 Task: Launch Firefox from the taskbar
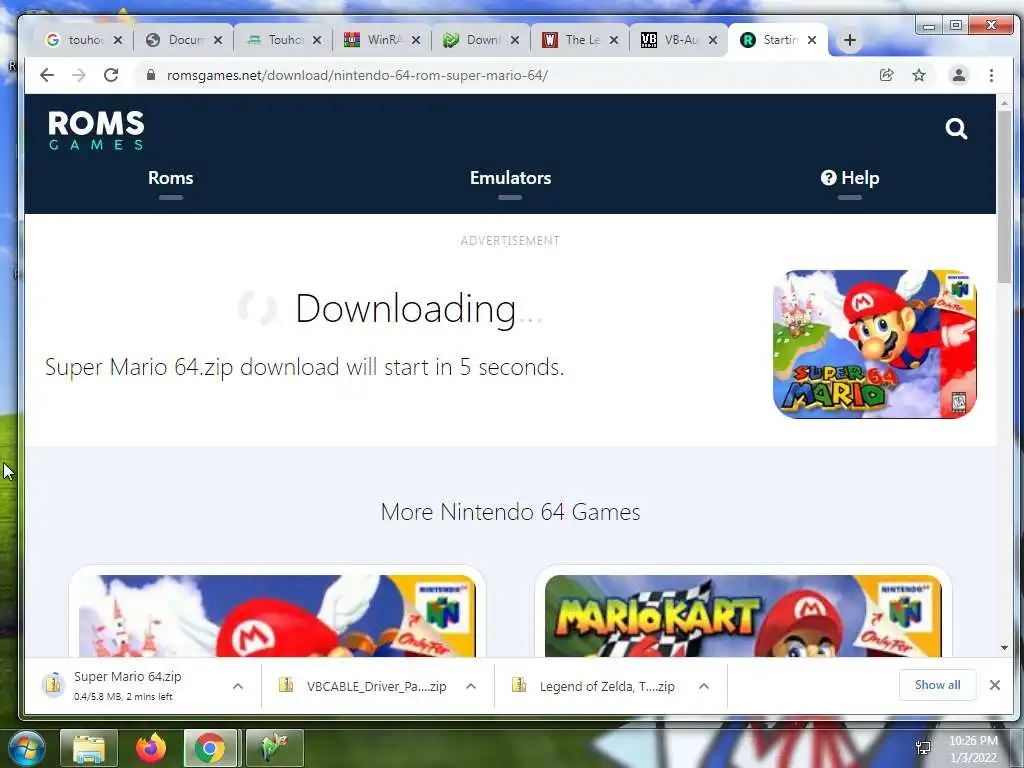click(151, 748)
